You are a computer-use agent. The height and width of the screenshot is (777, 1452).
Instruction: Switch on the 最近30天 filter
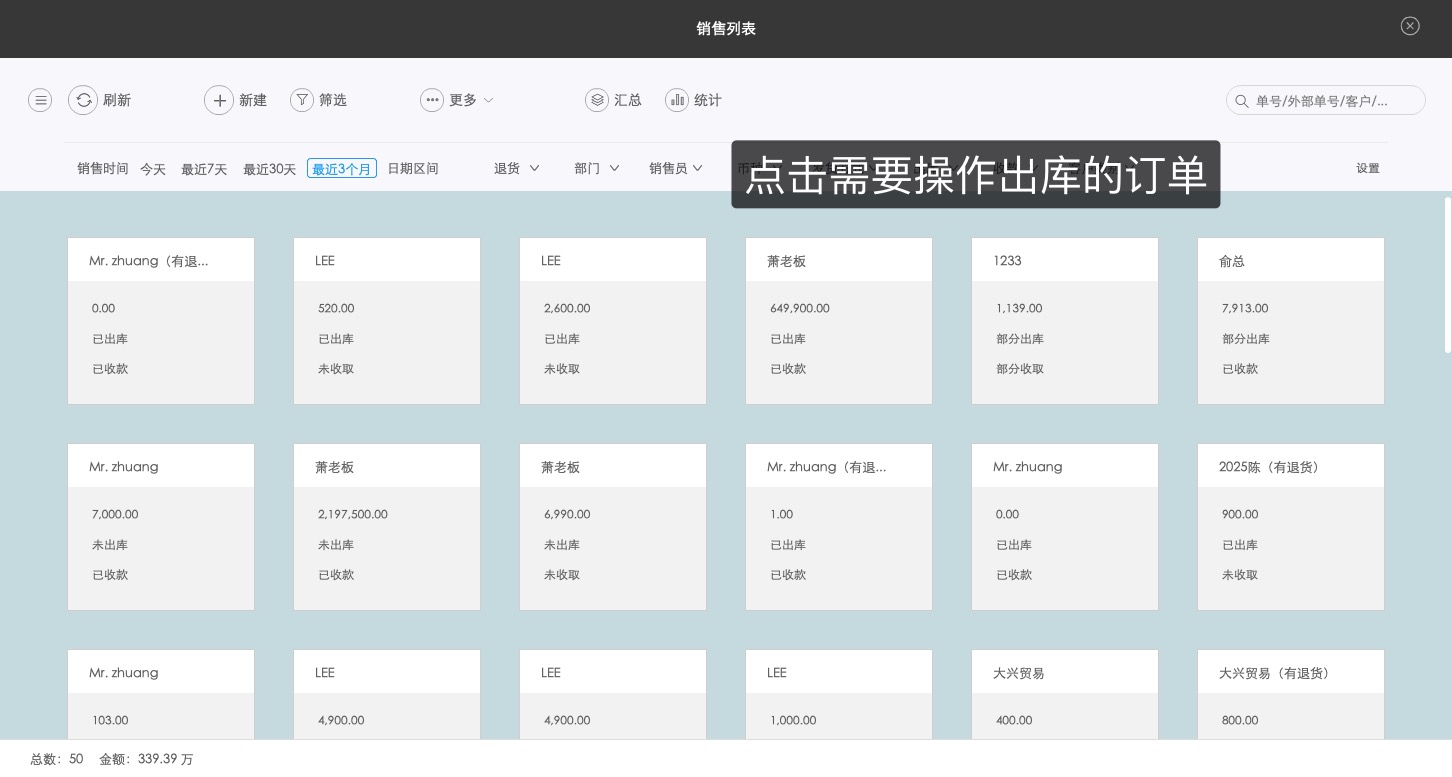click(x=270, y=168)
